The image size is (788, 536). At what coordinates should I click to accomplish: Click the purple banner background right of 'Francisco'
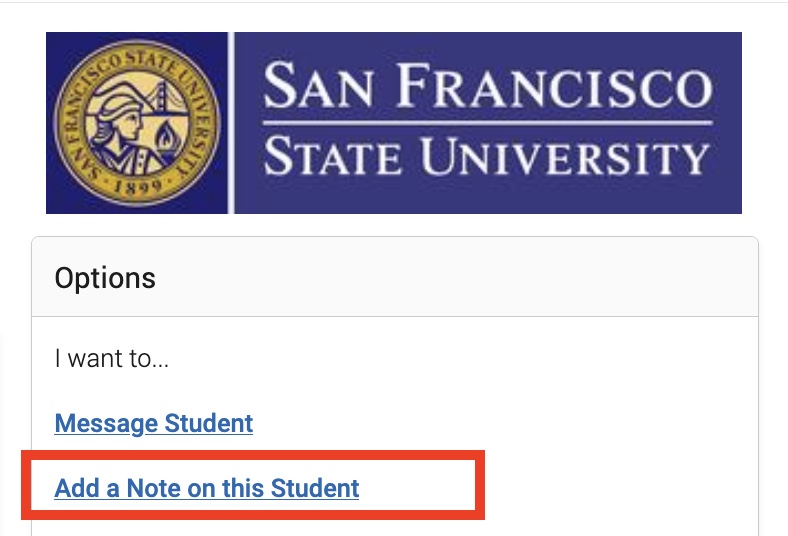[x=728, y=85]
